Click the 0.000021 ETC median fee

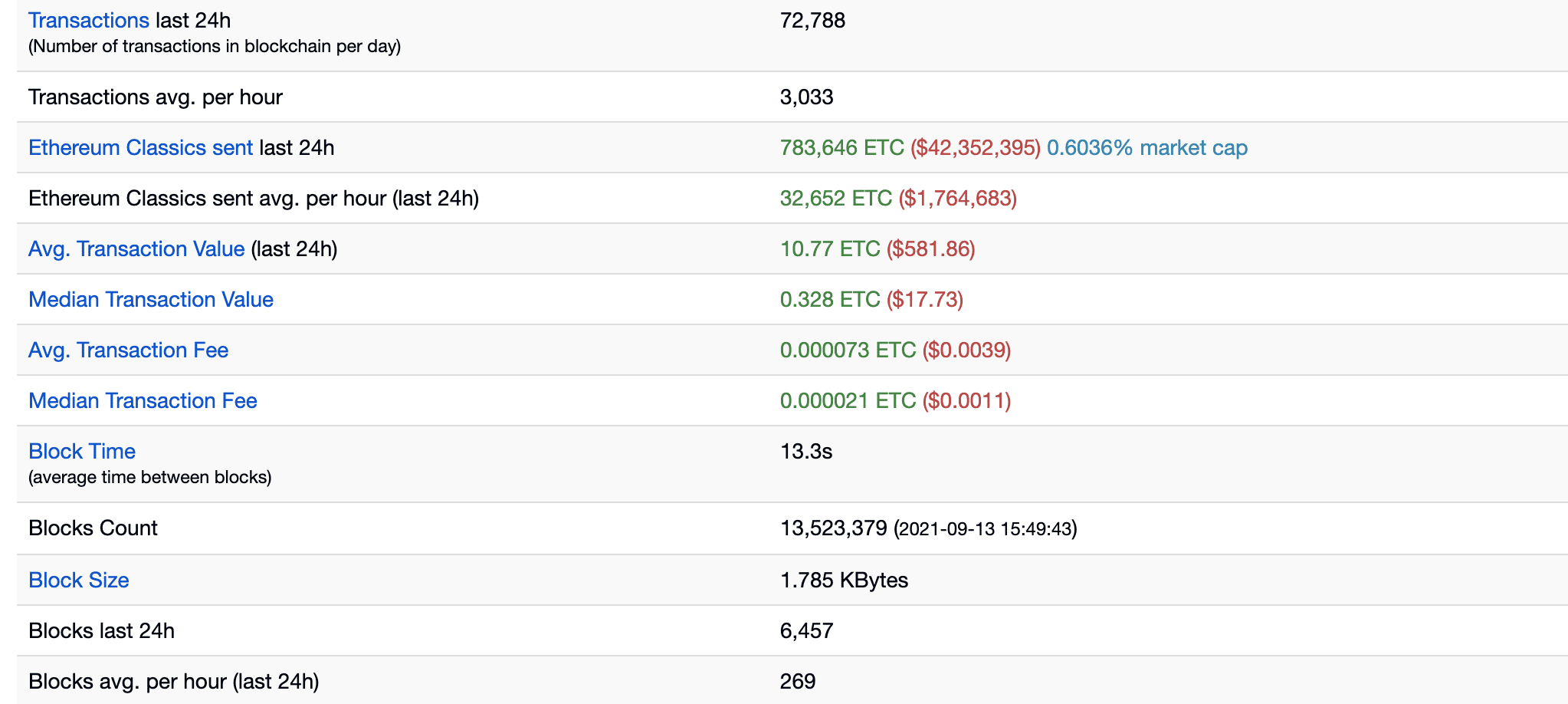(848, 400)
